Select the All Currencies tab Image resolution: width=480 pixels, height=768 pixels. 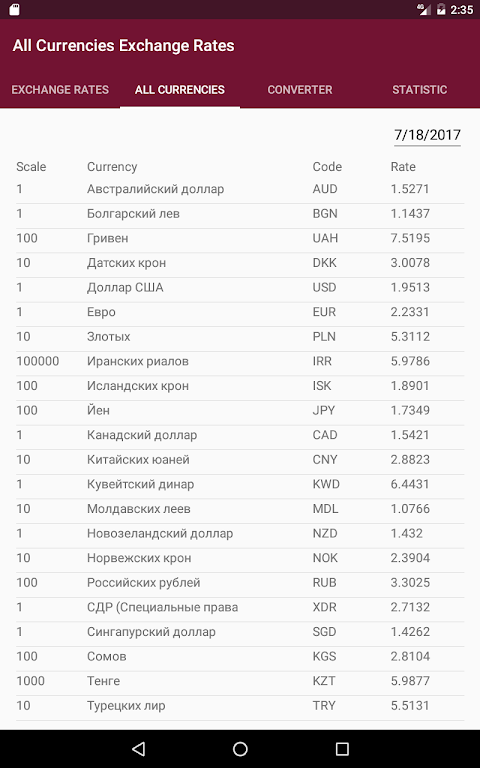click(x=180, y=90)
